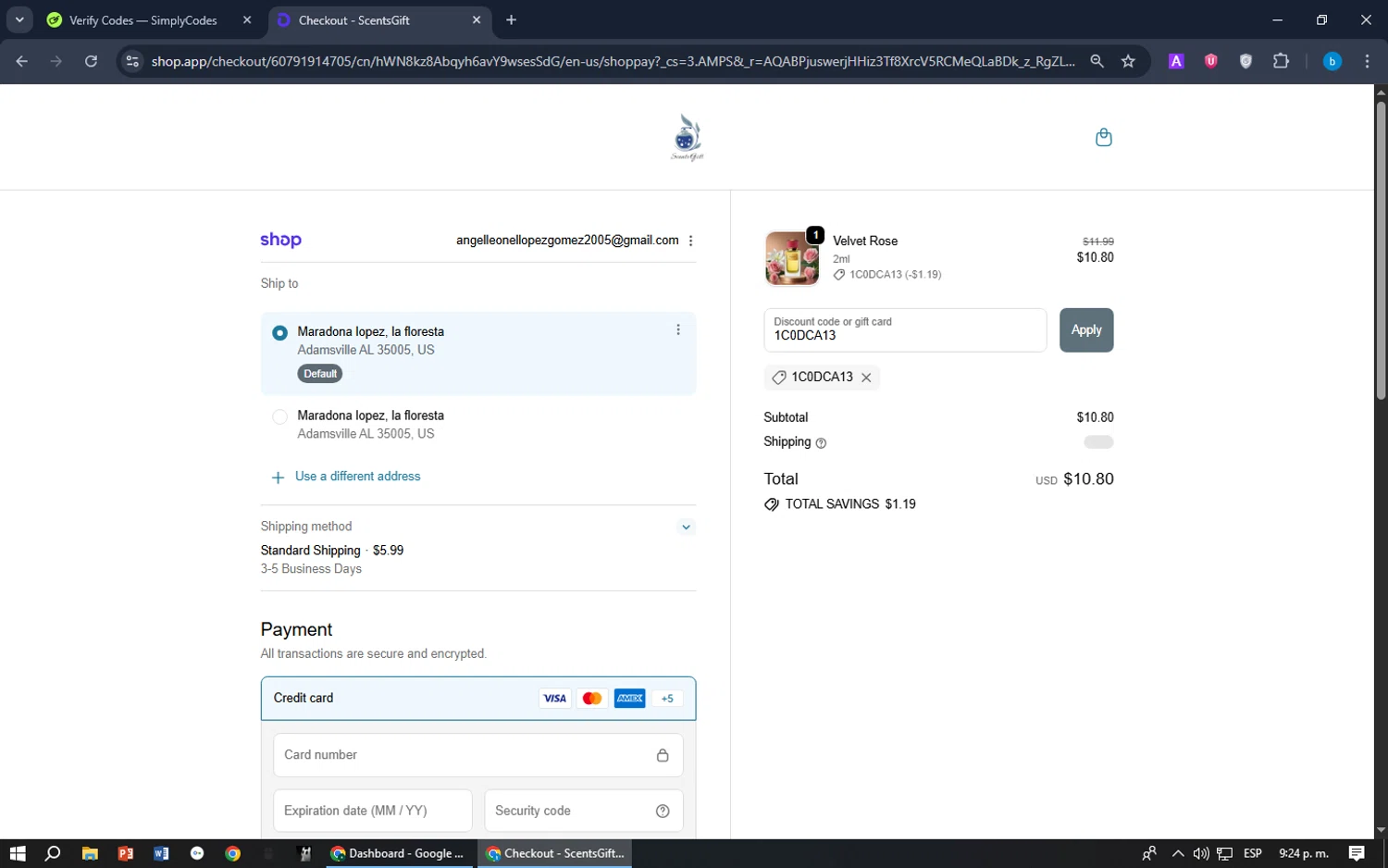Focus the Discount code or gift card field
Screen dimensions: 1388x868
pos(905,330)
